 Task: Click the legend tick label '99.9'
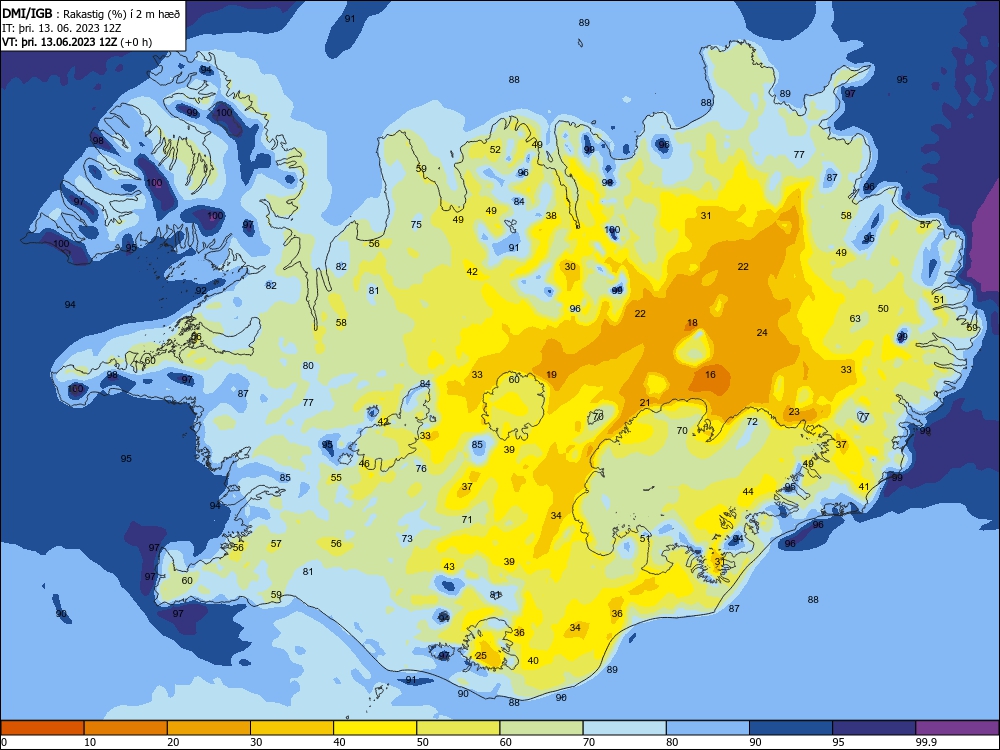pos(926,742)
